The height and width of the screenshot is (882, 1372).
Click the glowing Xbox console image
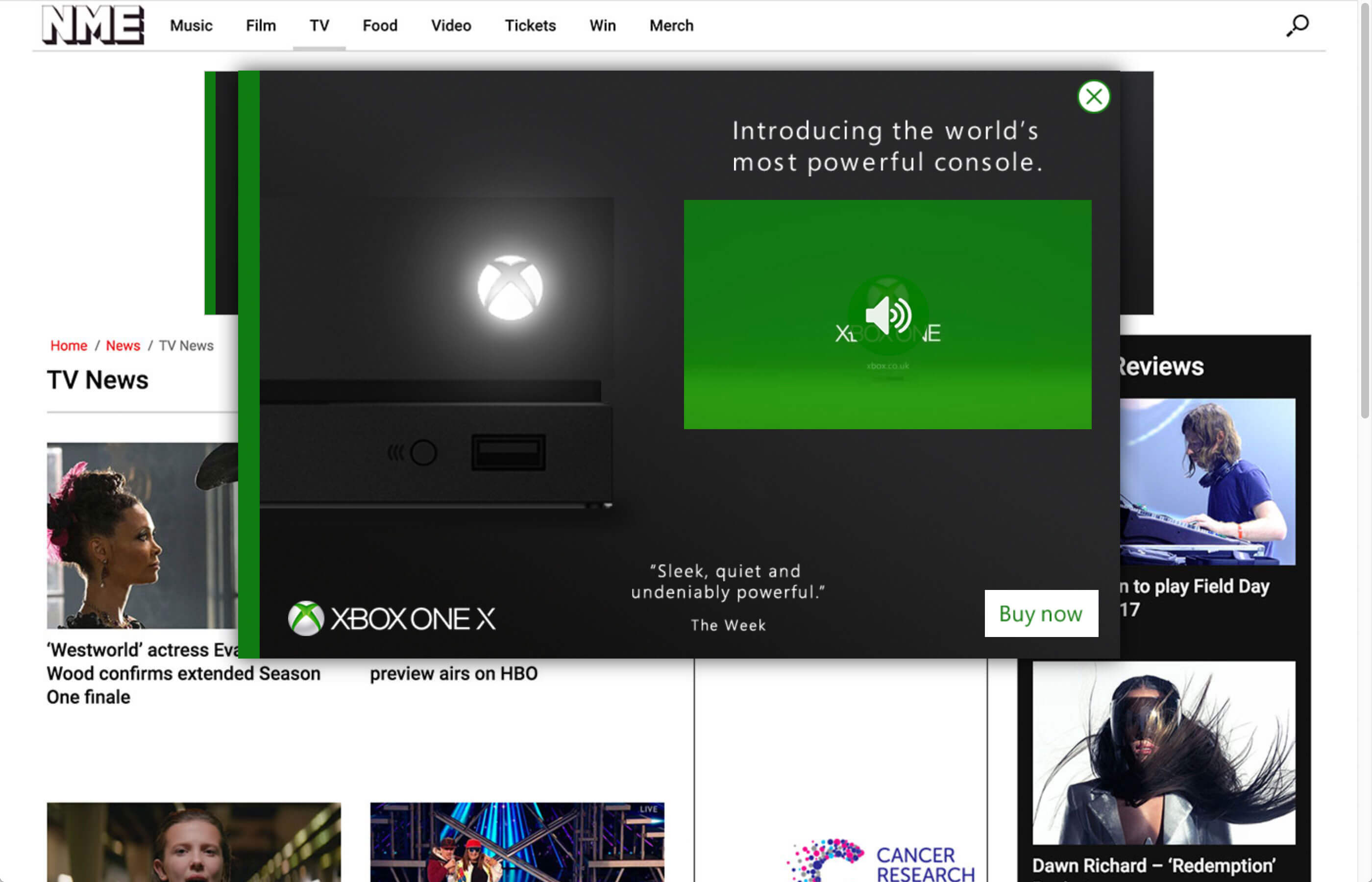coord(436,353)
